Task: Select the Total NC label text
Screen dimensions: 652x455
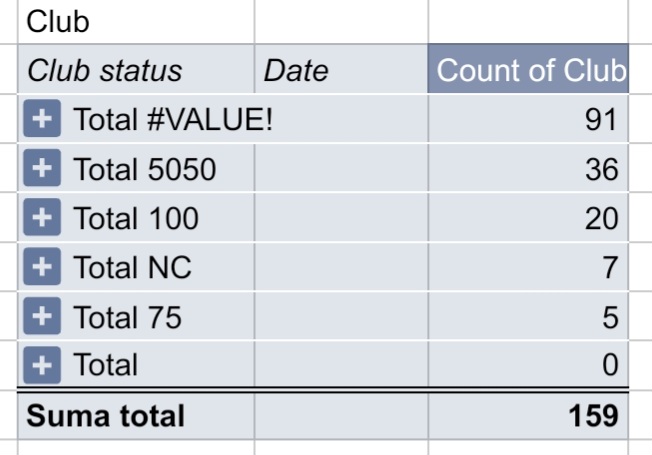Action: 132,267
